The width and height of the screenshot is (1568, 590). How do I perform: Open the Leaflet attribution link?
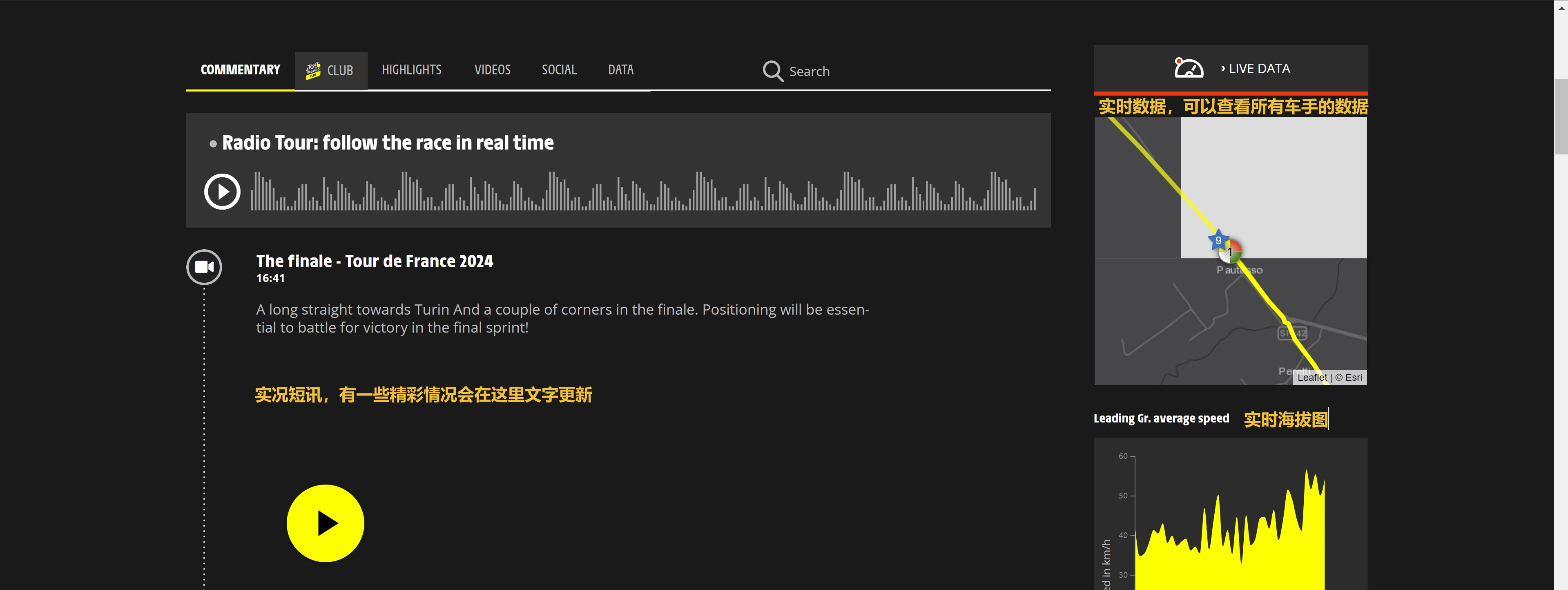click(x=1312, y=378)
